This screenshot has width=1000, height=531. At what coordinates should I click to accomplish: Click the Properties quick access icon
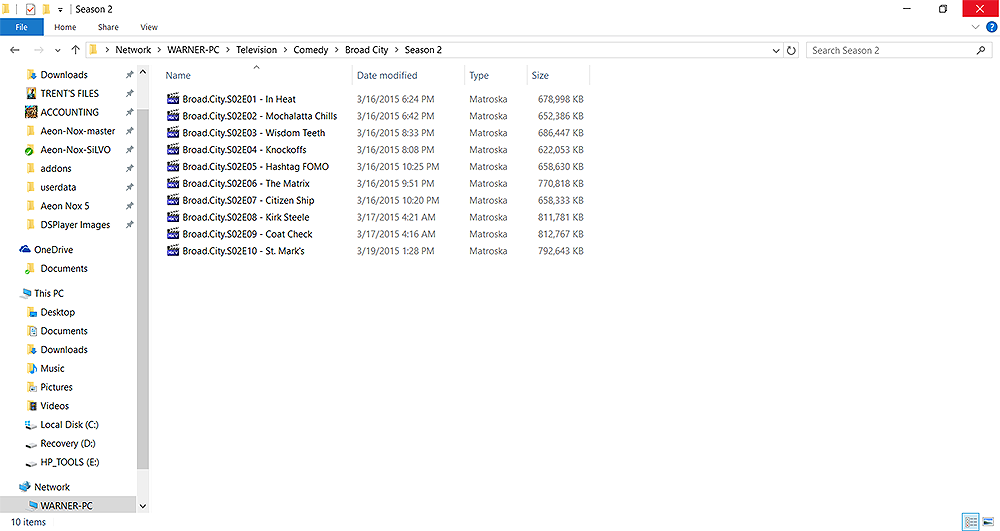click(x=30, y=9)
